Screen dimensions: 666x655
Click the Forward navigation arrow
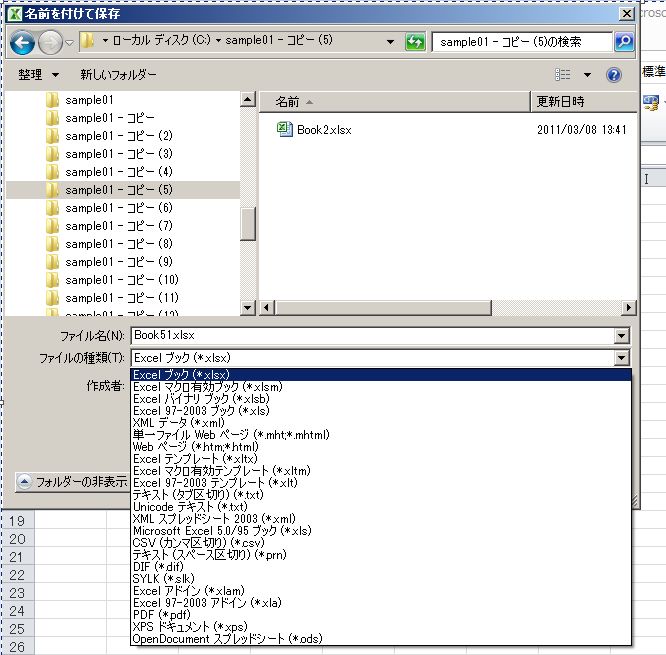50,42
